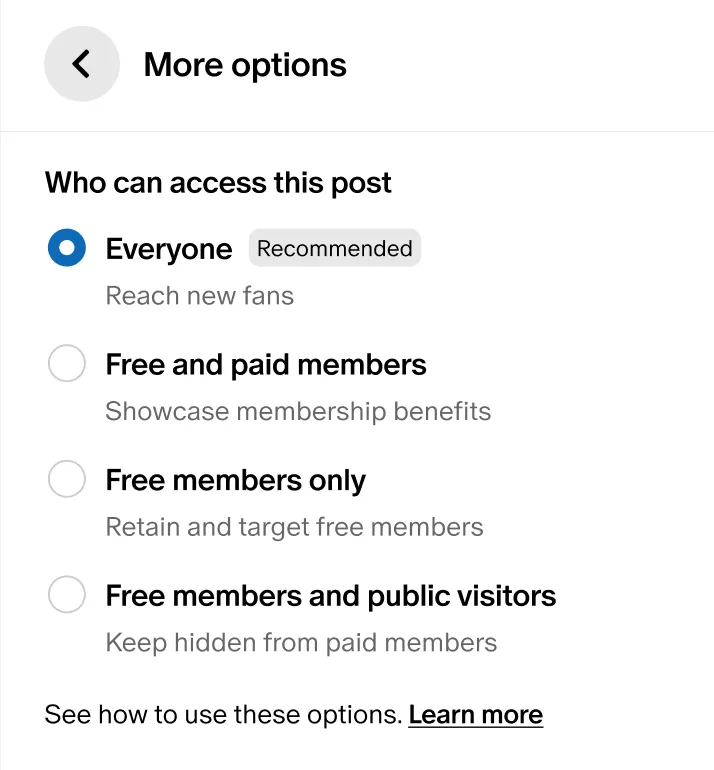Open the Learn more link

[x=476, y=715]
